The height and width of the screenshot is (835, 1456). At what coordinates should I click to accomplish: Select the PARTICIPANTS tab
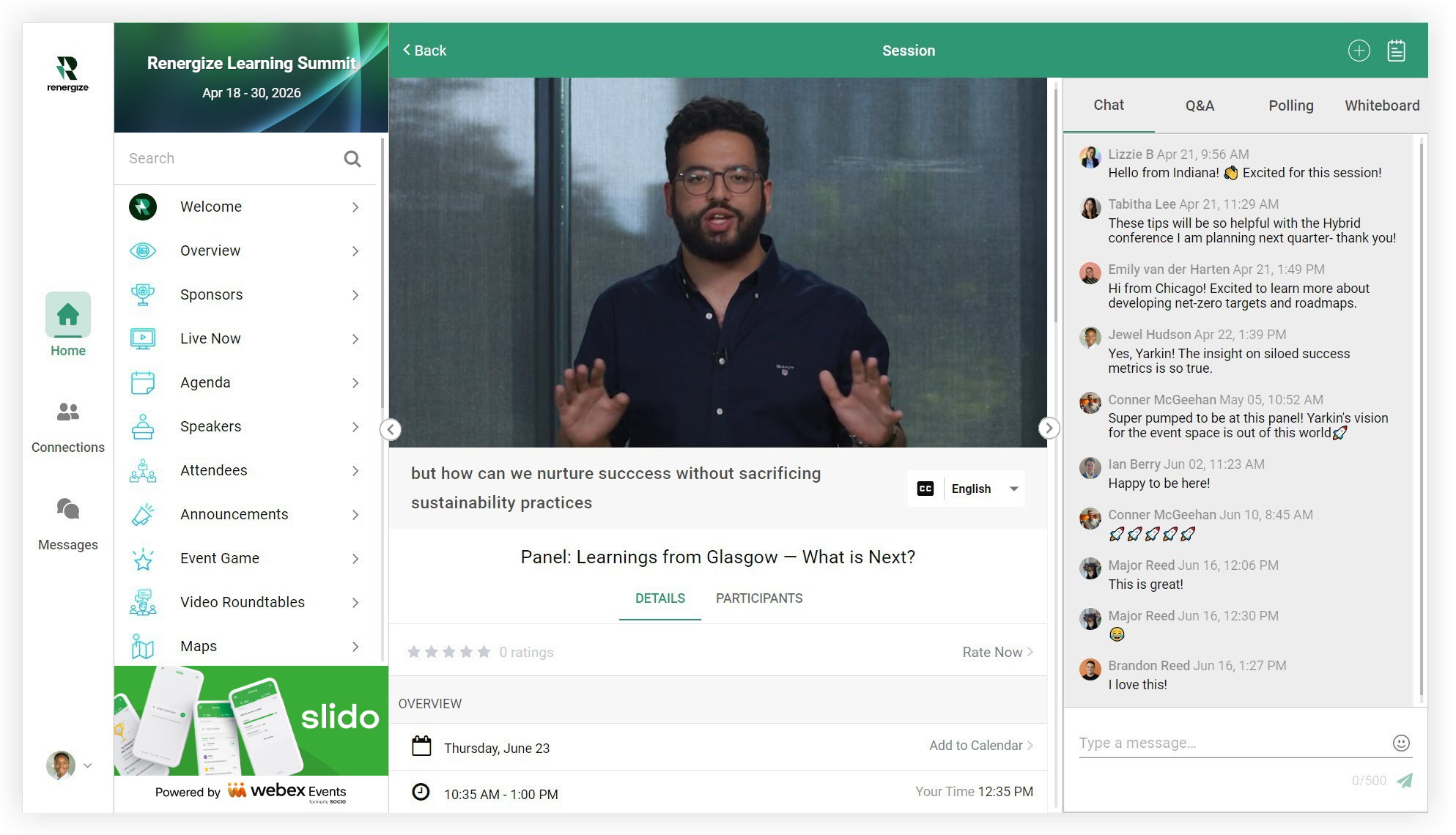(759, 598)
